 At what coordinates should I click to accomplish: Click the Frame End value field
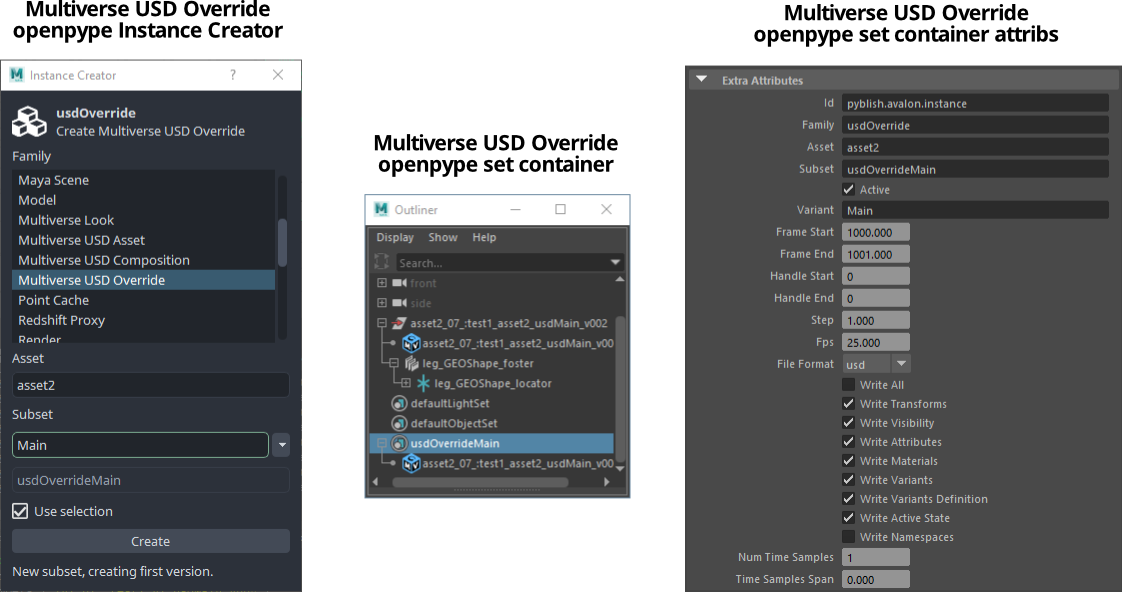click(x=876, y=254)
